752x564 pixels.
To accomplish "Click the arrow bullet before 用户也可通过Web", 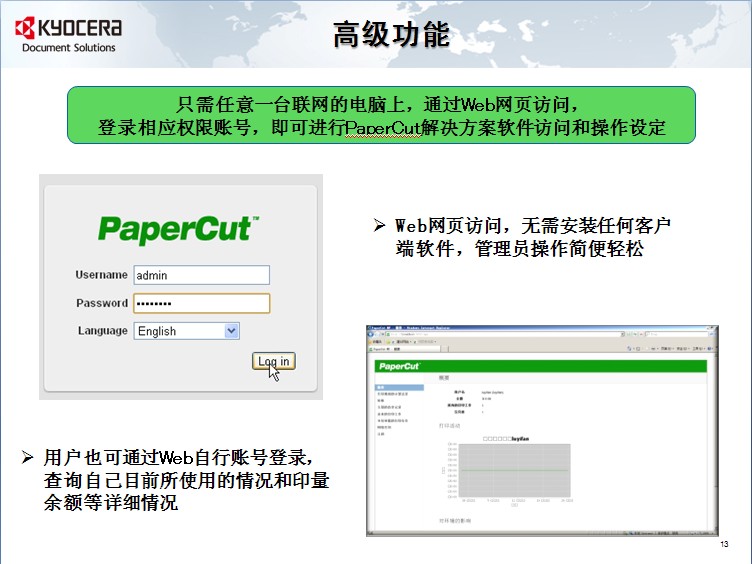I will tap(28, 458).
